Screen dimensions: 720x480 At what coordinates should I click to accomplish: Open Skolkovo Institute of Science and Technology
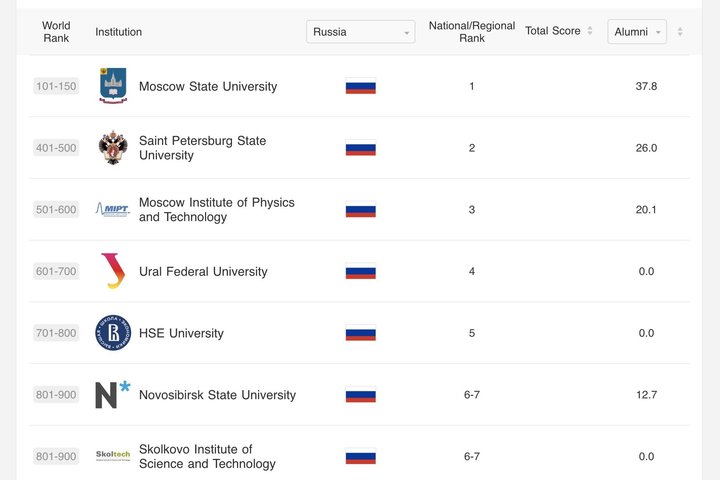coord(207,457)
